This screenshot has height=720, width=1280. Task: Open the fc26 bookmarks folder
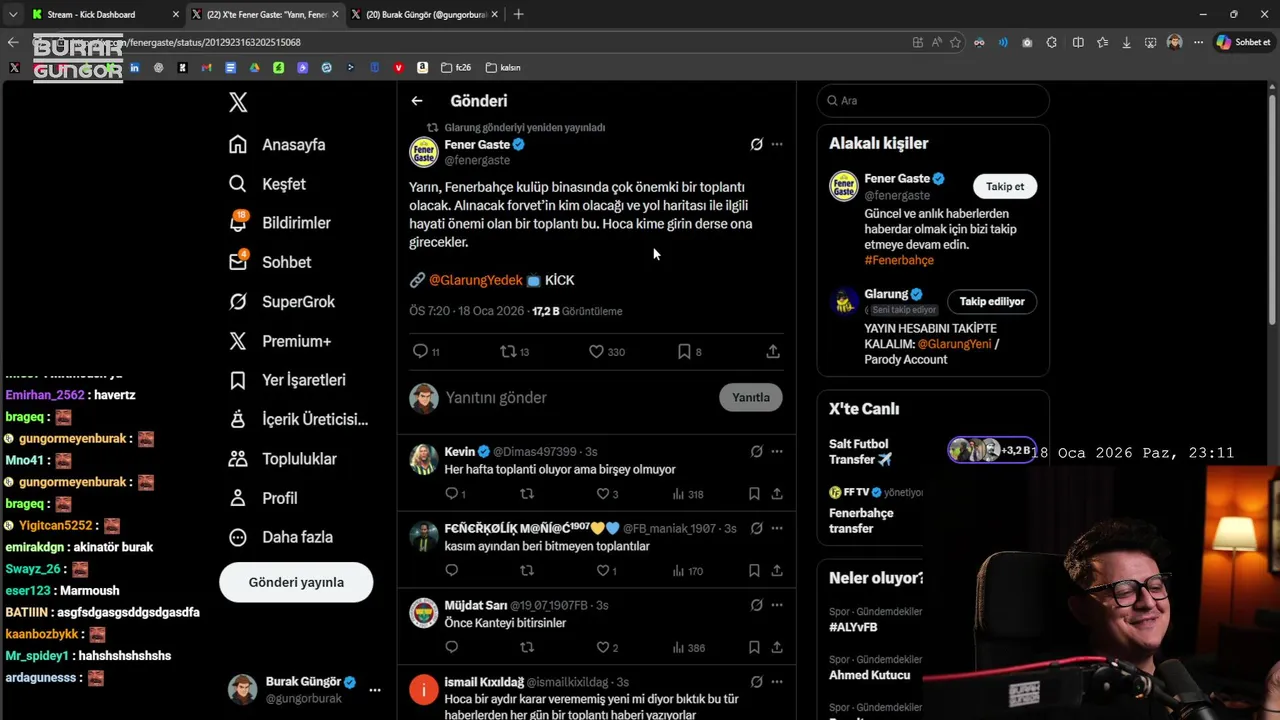[x=456, y=68]
